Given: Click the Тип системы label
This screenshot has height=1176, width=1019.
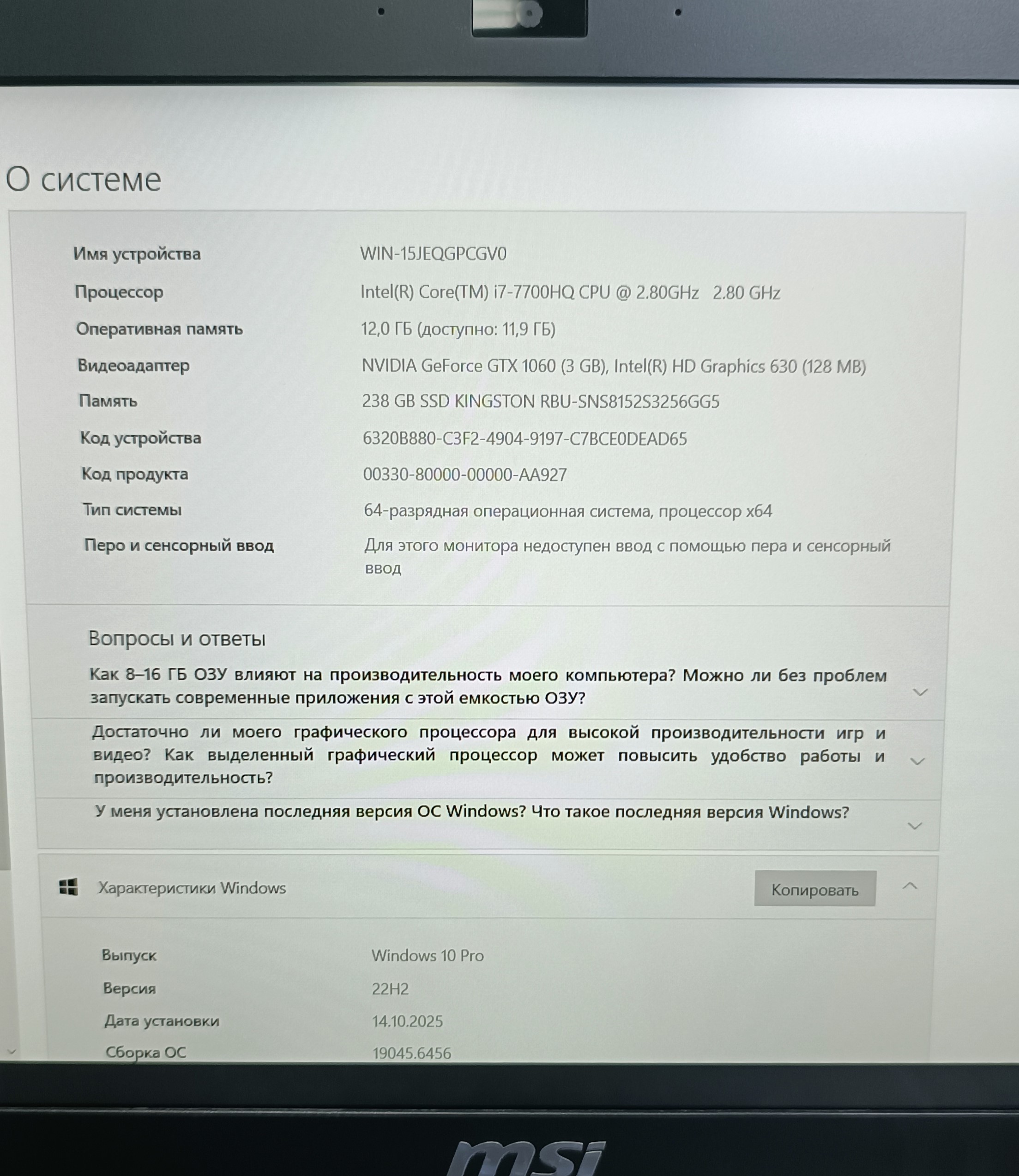Looking at the screenshot, I should [x=133, y=510].
